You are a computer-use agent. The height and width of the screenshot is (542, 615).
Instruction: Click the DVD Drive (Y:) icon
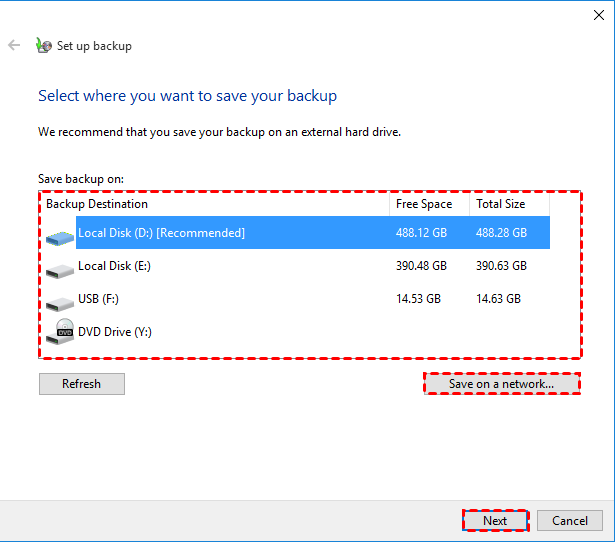[63, 331]
